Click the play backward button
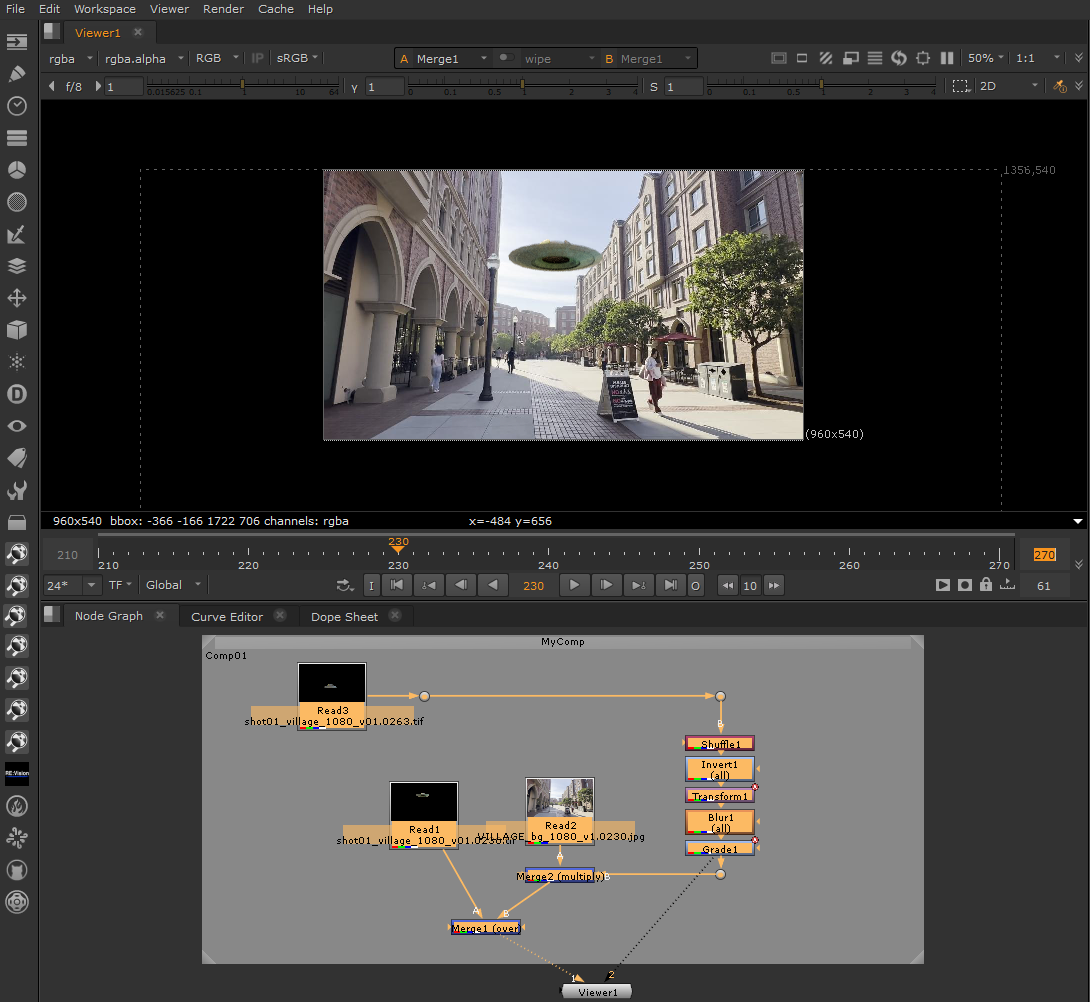The width and height of the screenshot is (1090, 1002). tap(493, 585)
